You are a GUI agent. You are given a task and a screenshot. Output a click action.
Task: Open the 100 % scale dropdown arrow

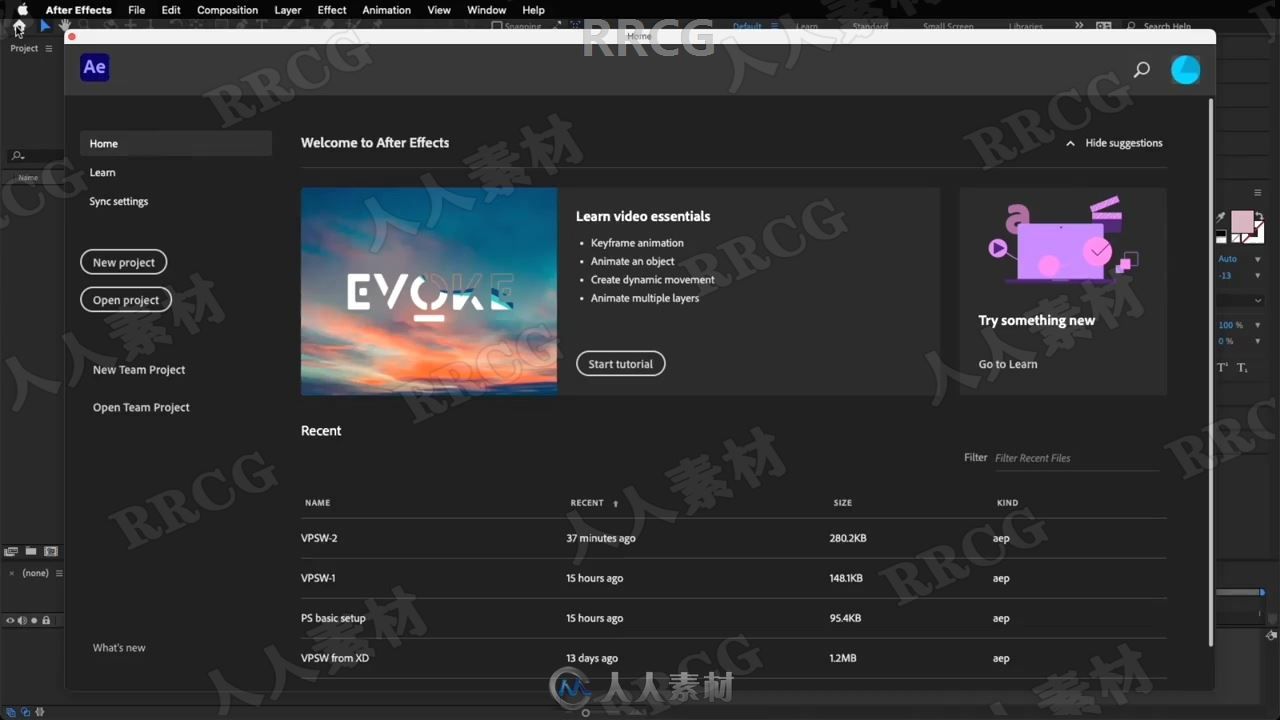(x=1257, y=325)
